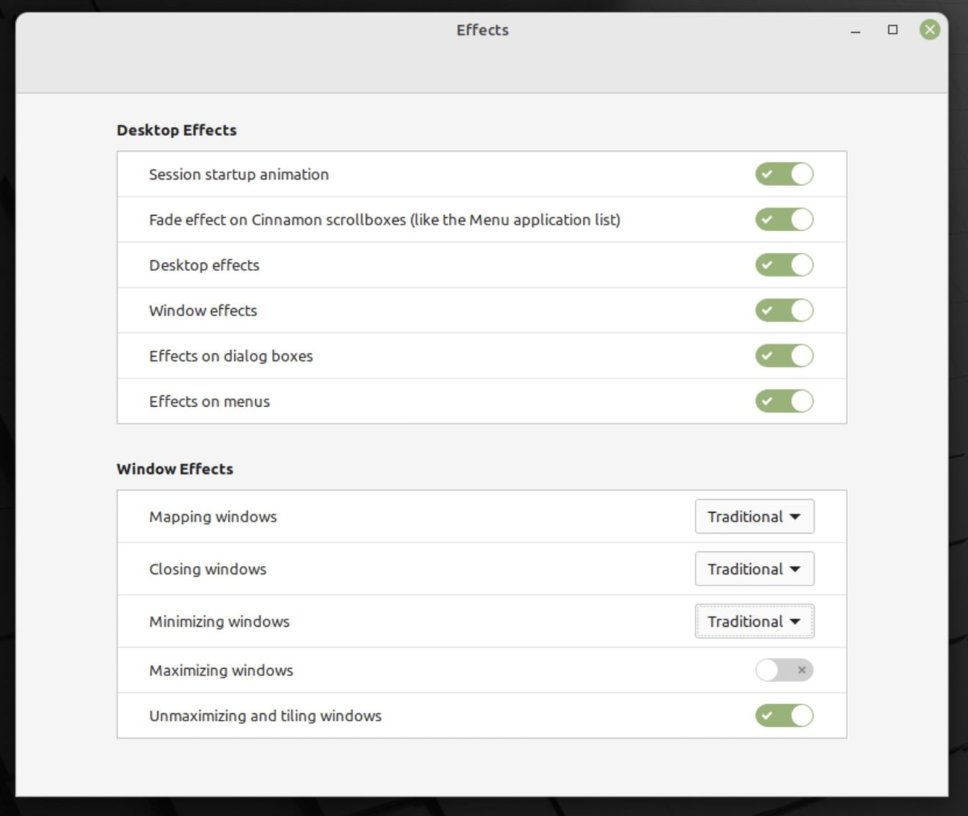Viewport: 968px width, 816px height.
Task: Enable the Maximizing windows toggle
Action: [784, 670]
